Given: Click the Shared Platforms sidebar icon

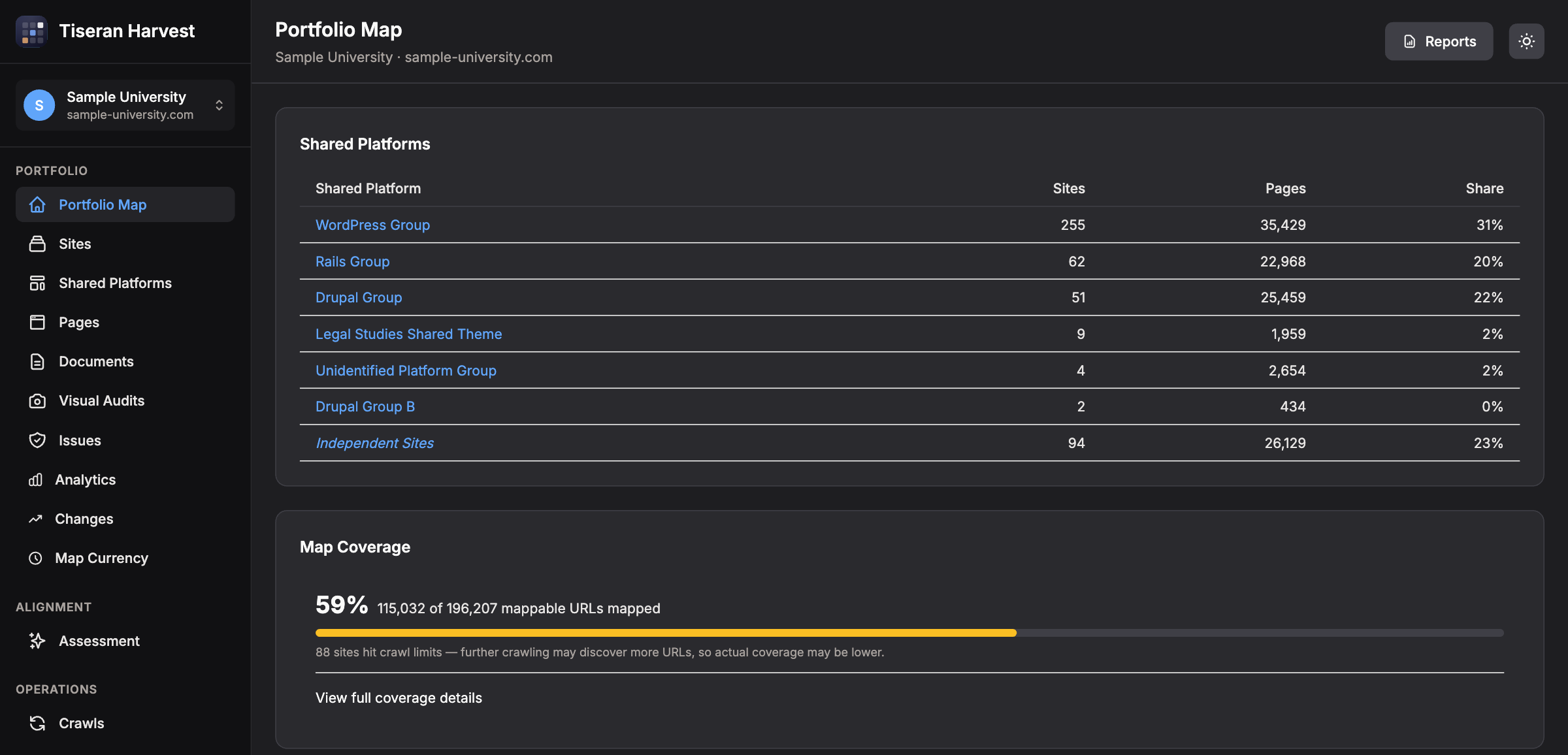Looking at the screenshot, I should [37, 283].
